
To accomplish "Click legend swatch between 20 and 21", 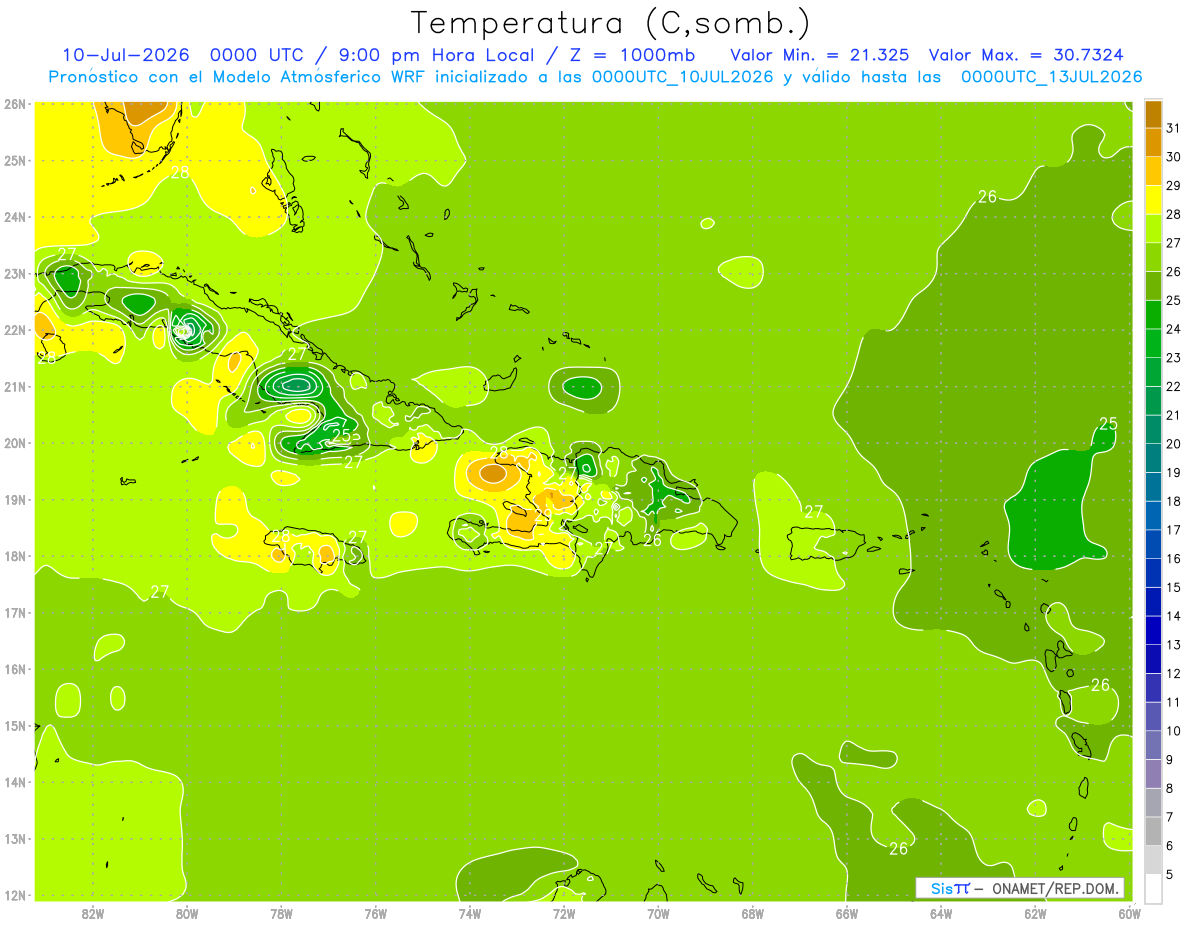I will pyautogui.click(x=1153, y=429).
